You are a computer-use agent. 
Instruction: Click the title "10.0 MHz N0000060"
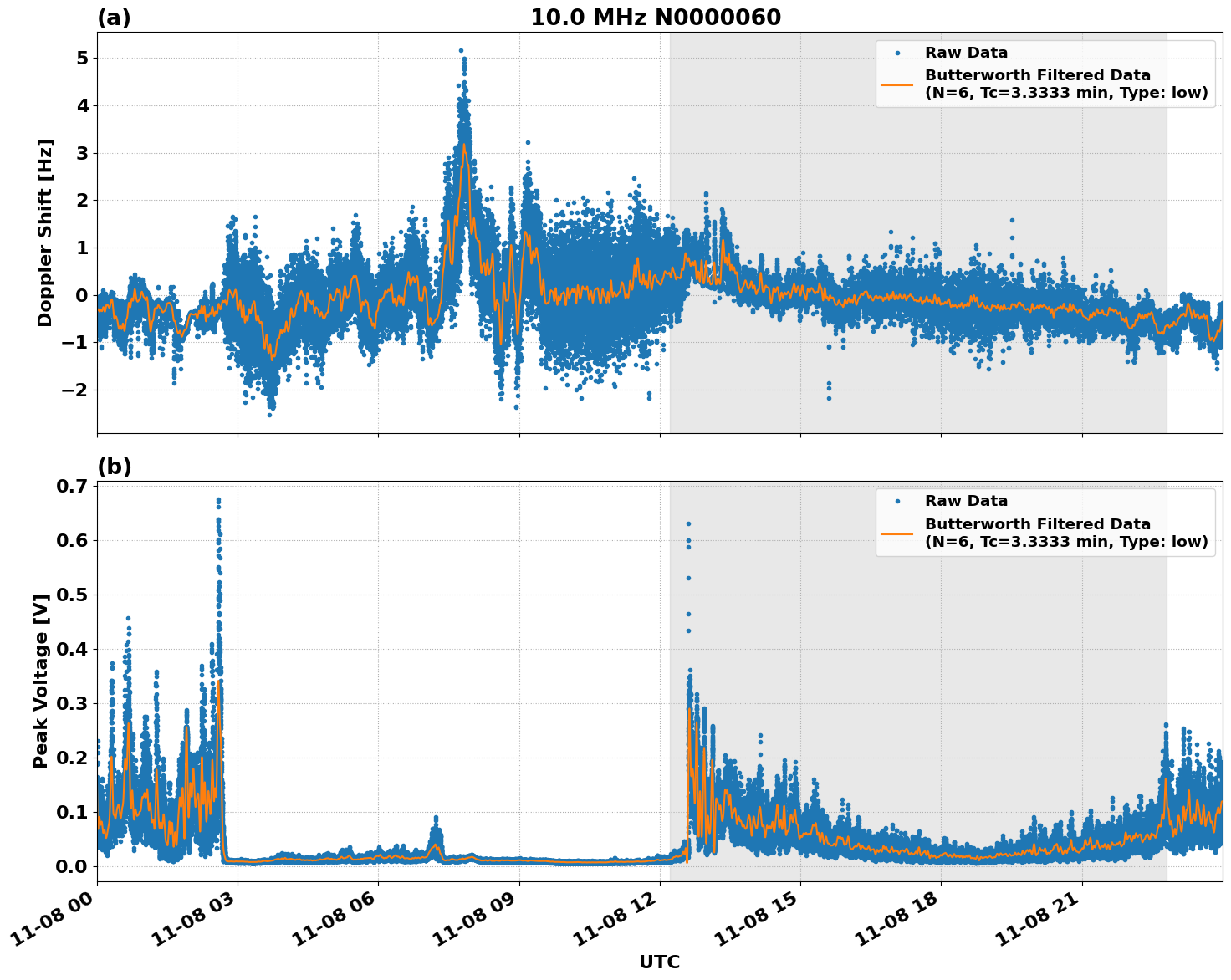click(656, 16)
